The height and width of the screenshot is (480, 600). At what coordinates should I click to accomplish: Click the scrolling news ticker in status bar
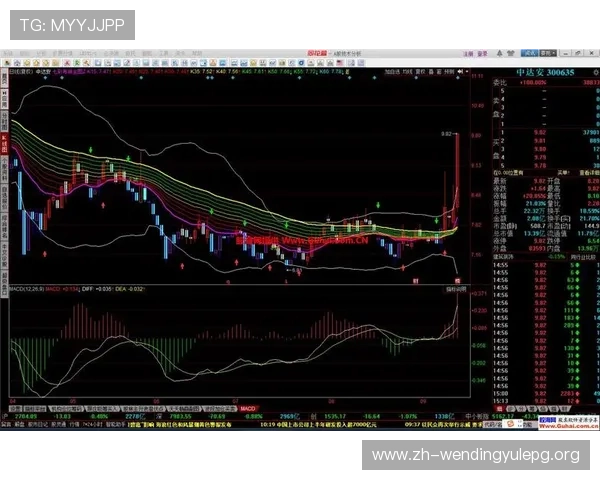[200, 423]
